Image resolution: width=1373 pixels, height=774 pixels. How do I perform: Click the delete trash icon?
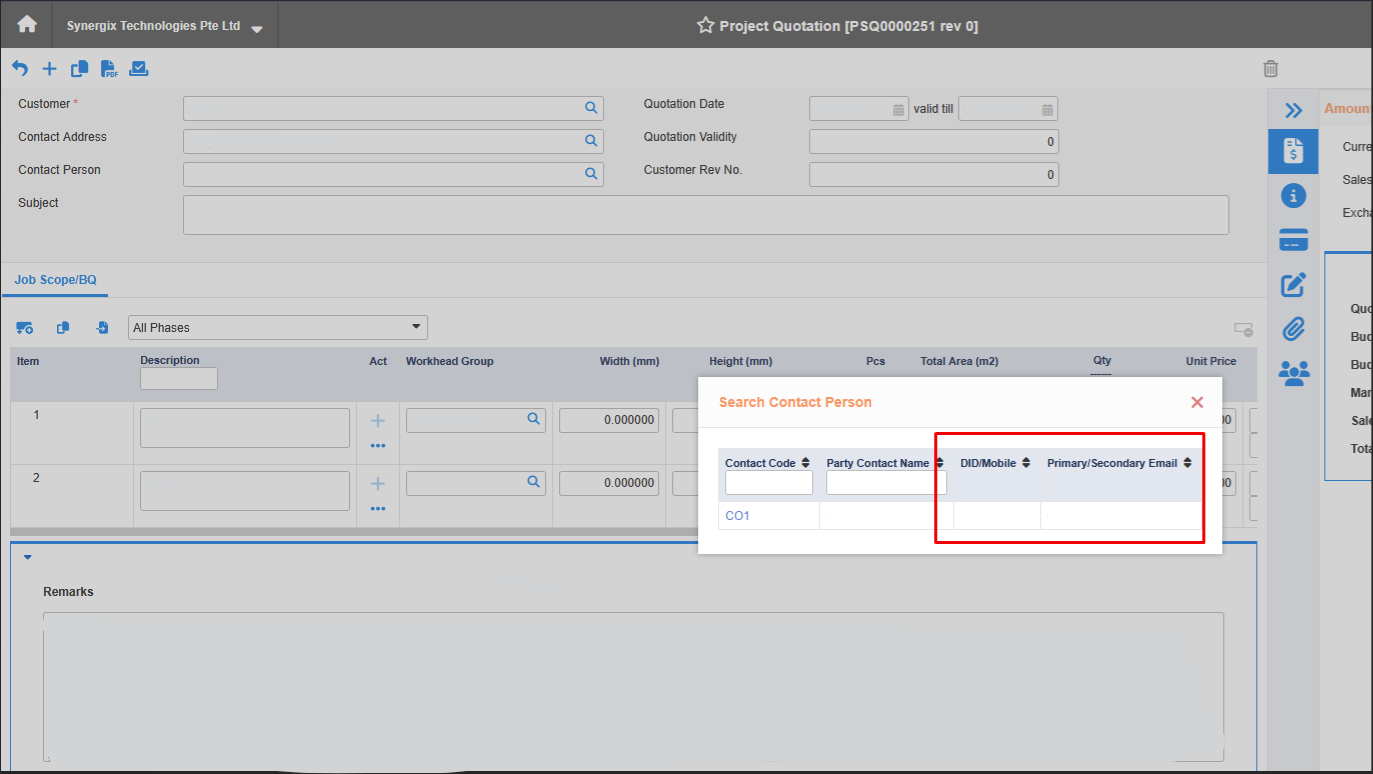[1271, 68]
